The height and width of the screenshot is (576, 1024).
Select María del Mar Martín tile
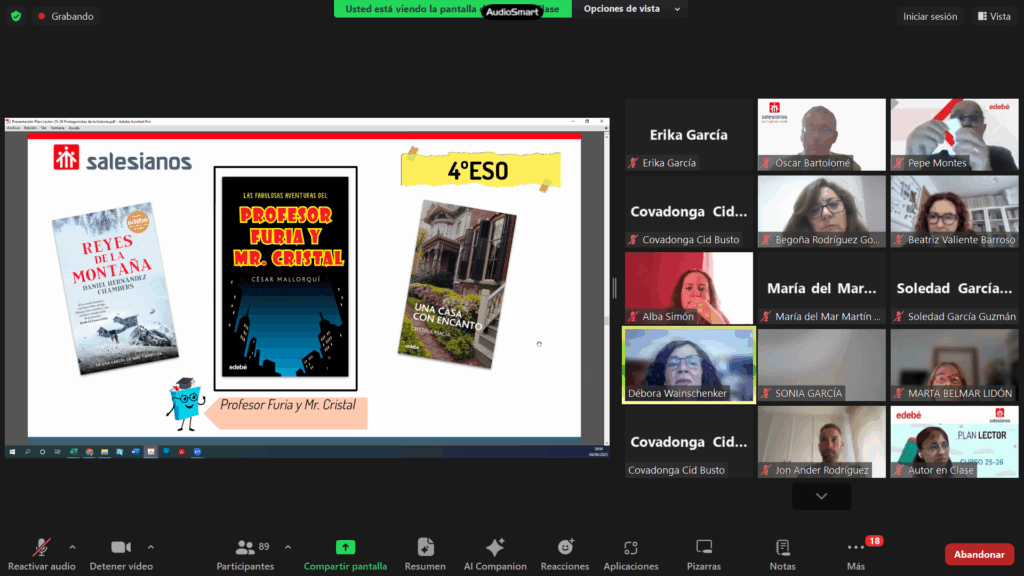pos(822,288)
